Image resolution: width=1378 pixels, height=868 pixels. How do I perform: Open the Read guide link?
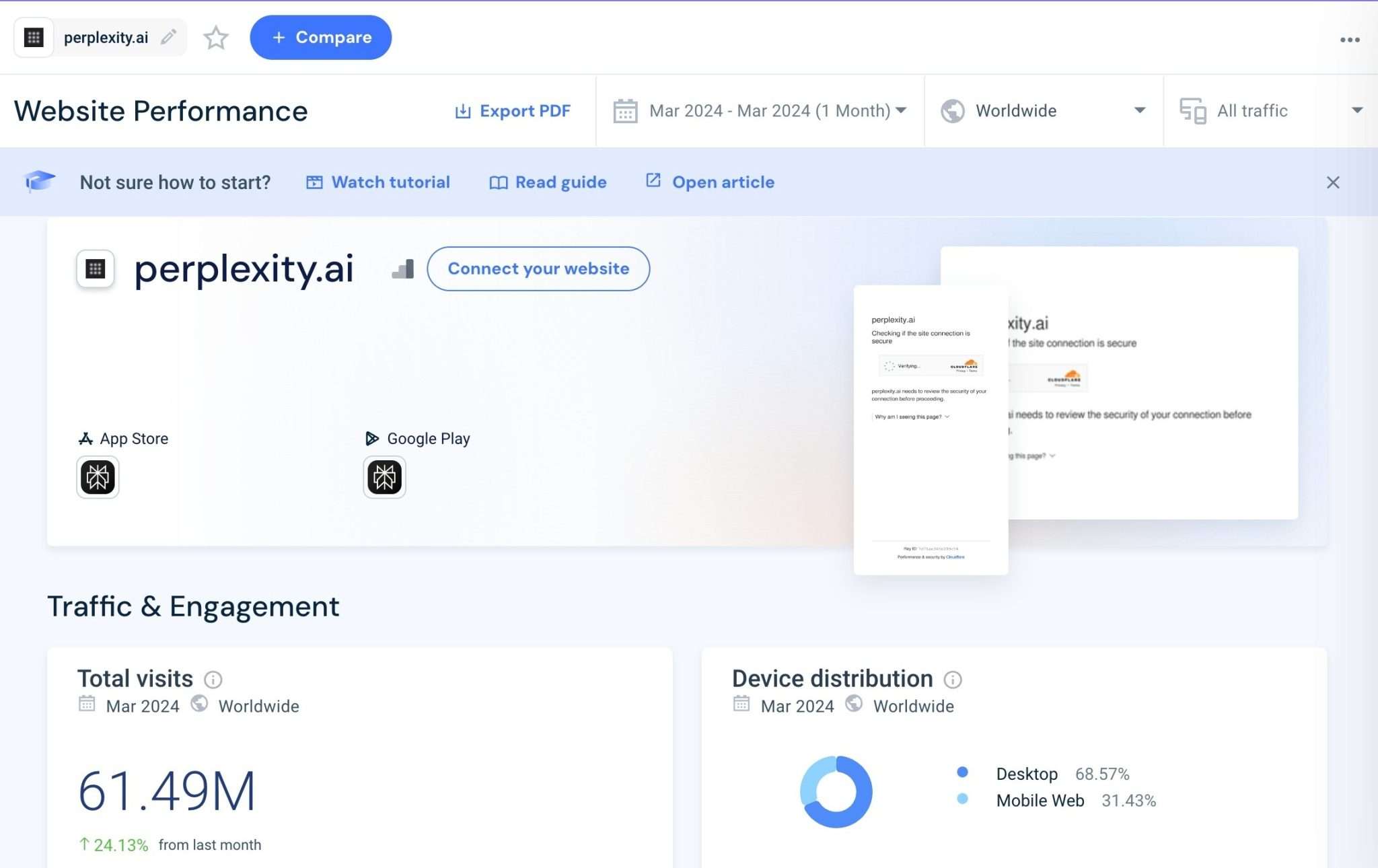(x=560, y=182)
